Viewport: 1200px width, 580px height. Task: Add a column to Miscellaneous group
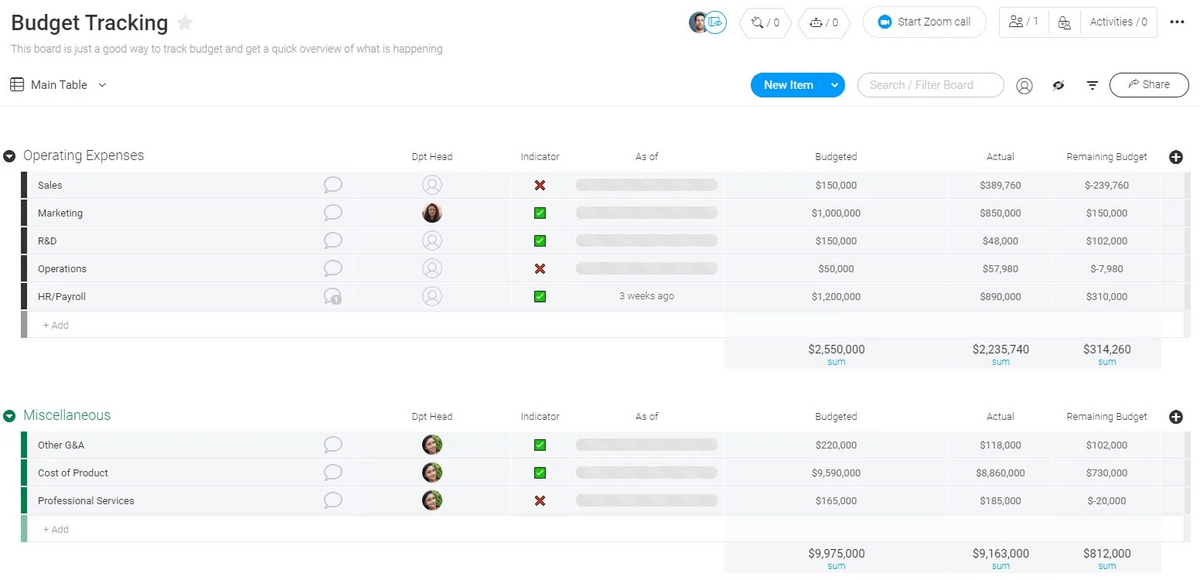[1176, 417]
